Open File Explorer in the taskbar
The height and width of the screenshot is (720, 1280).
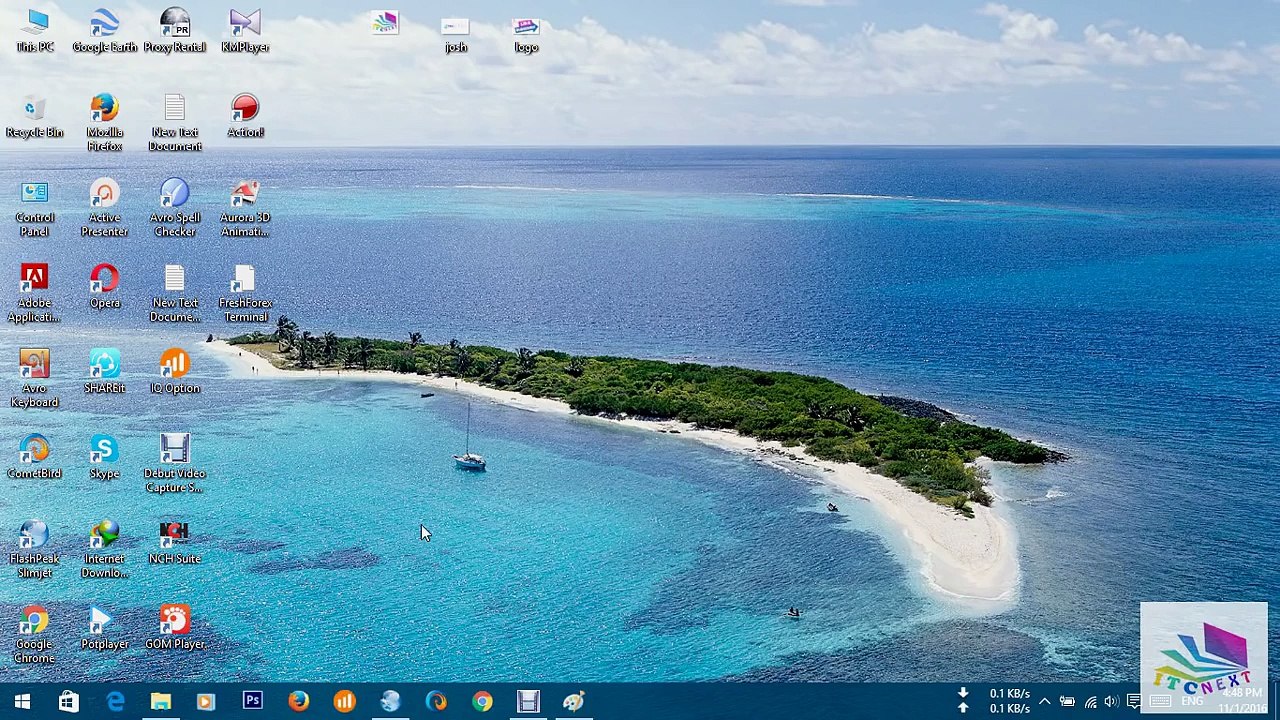161,702
